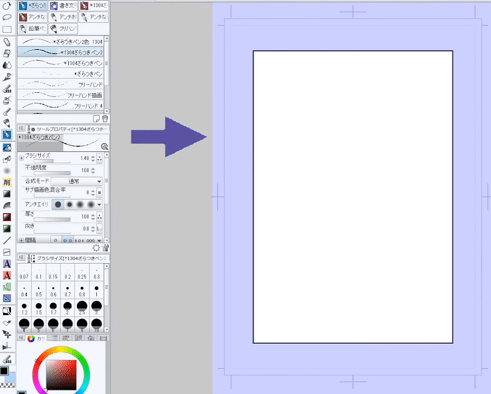Select the rectangle marquee tool
The image size is (491, 394).
7,29
